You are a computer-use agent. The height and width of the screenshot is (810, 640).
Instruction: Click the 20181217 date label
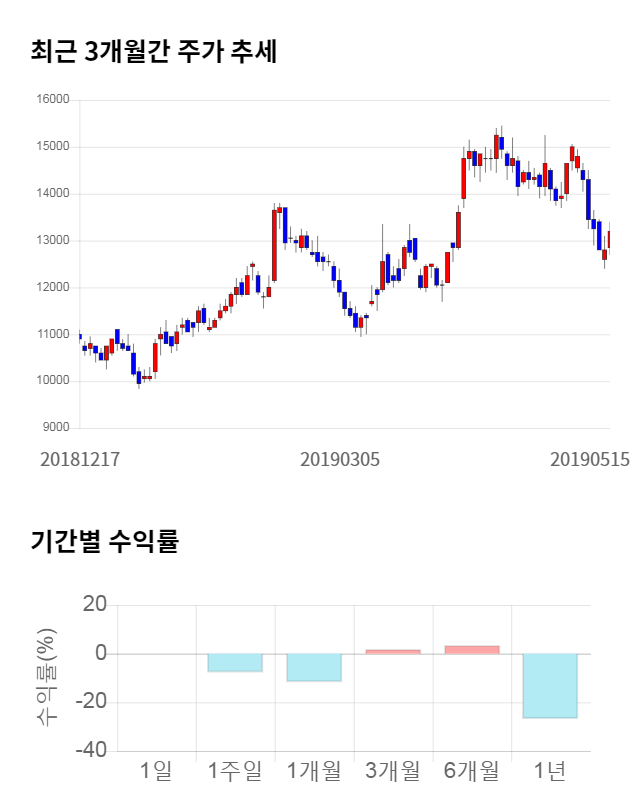[80, 460]
